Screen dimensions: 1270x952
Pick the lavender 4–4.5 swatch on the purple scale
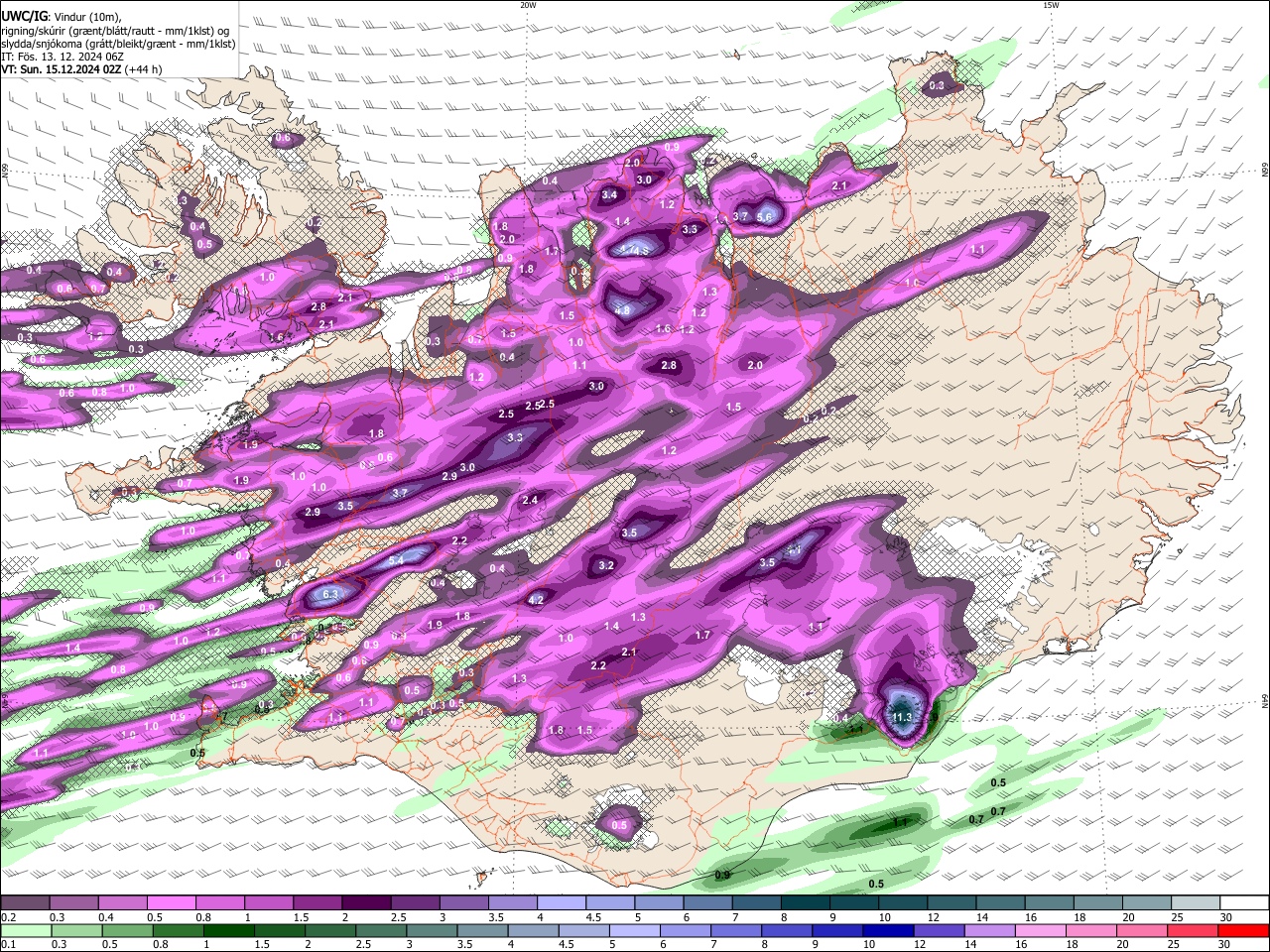coord(560,903)
